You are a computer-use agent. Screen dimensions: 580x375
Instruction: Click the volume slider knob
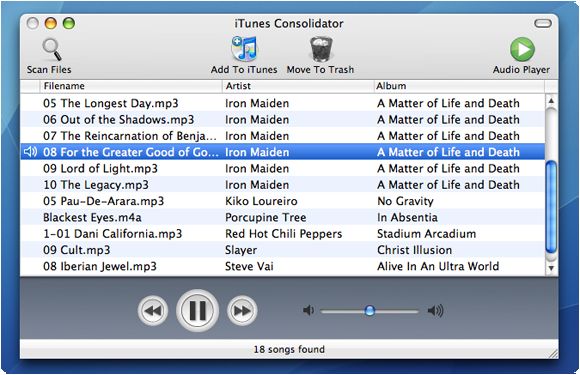[x=369, y=310]
